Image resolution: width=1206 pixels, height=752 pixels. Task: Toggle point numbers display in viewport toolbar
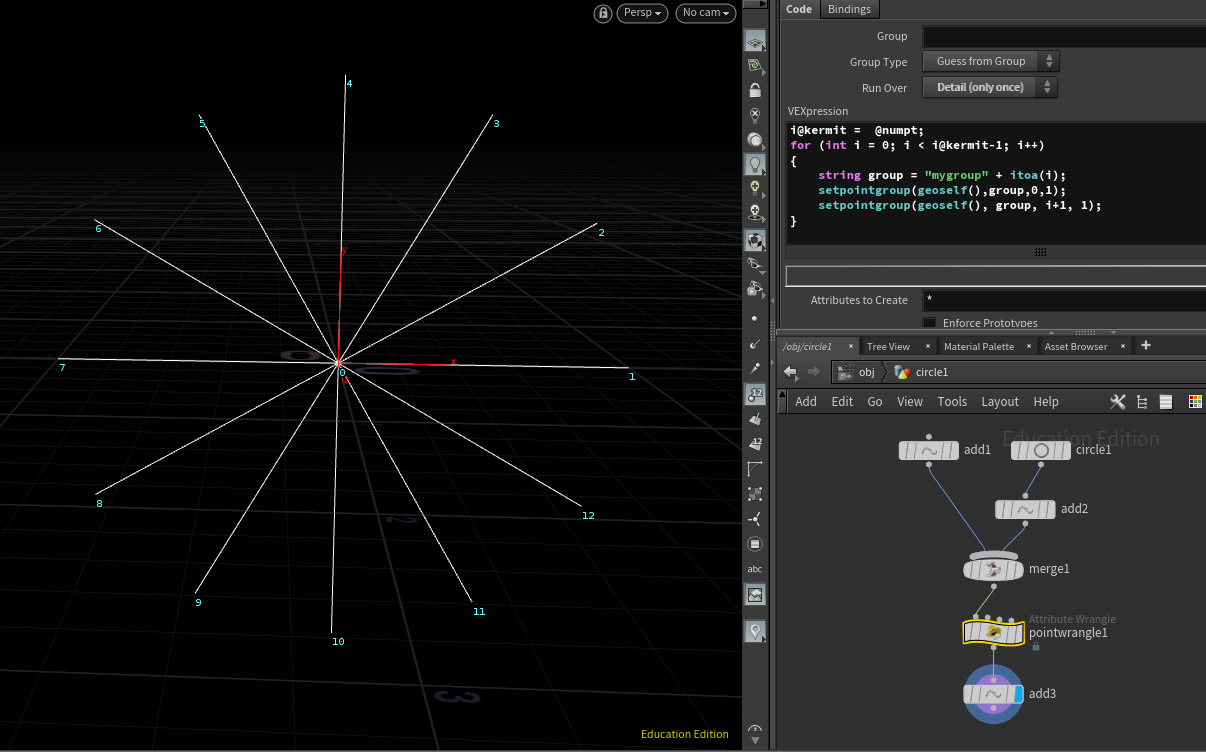click(x=755, y=394)
